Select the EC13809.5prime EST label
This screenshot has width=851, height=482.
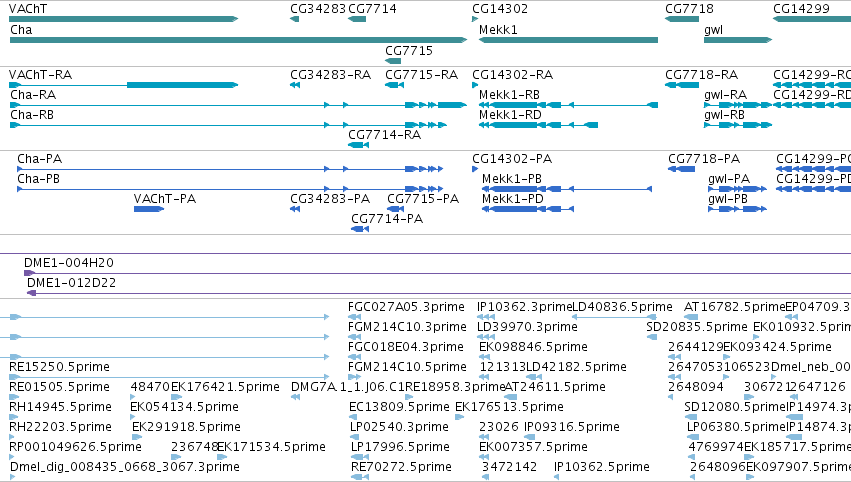pos(399,408)
